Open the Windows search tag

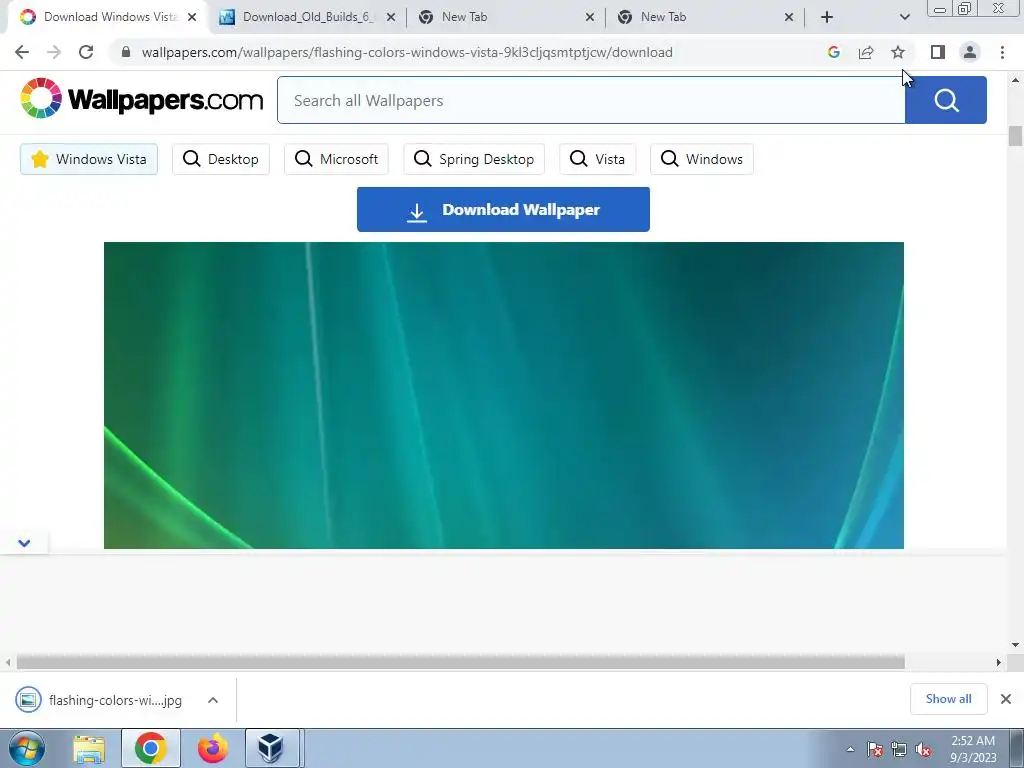[x=702, y=159]
